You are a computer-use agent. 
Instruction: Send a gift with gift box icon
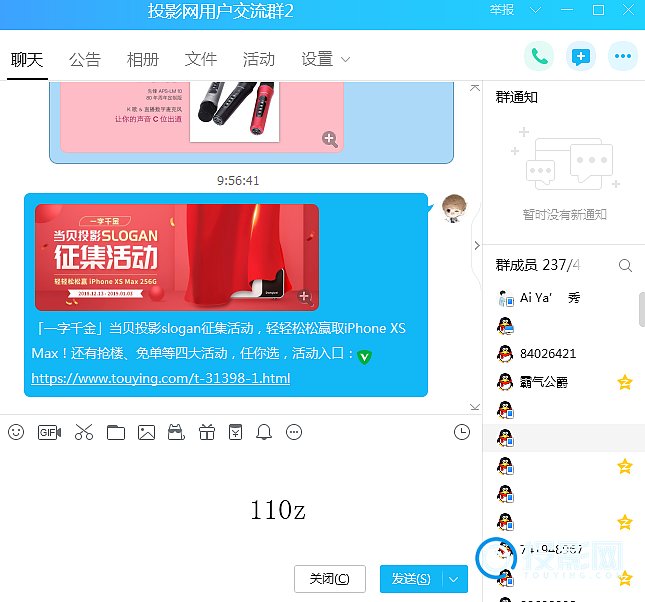(x=207, y=432)
